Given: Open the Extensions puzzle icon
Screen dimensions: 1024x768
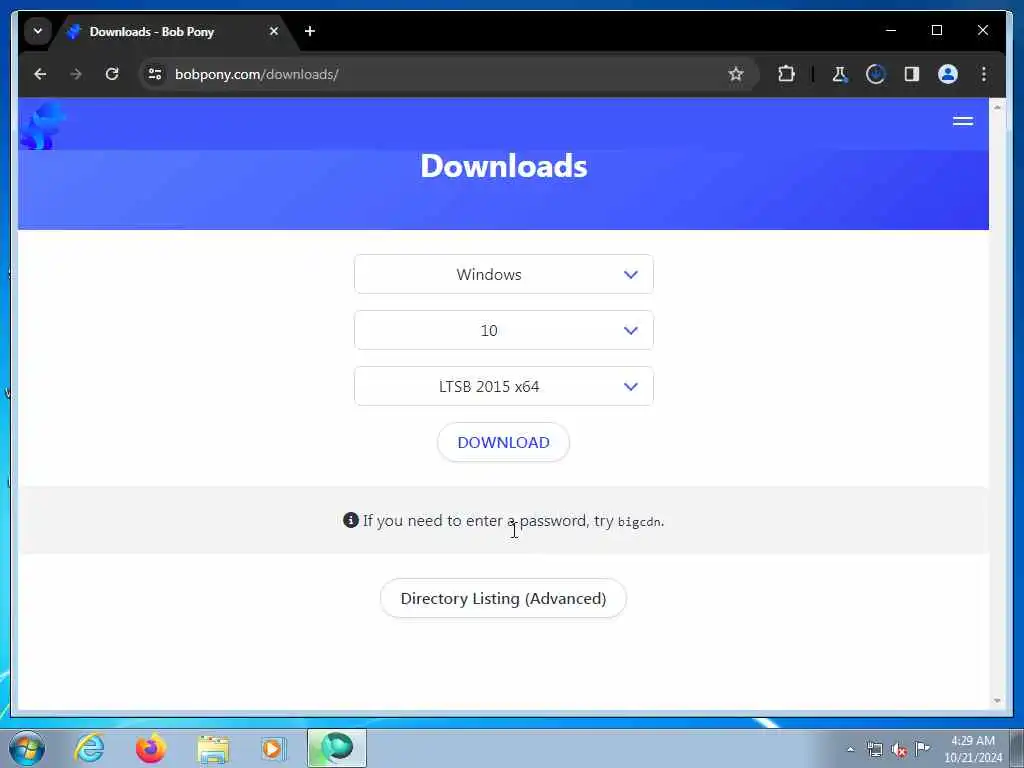Looking at the screenshot, I should pyautogui.click(x=786, y=74).
